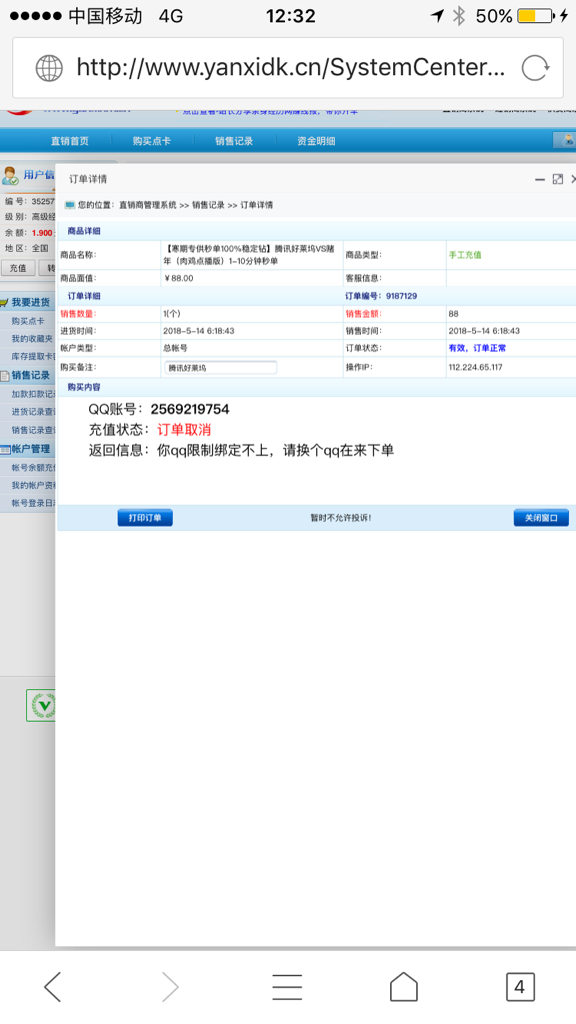Click the ¥88.00 face value text

(178, 278)
